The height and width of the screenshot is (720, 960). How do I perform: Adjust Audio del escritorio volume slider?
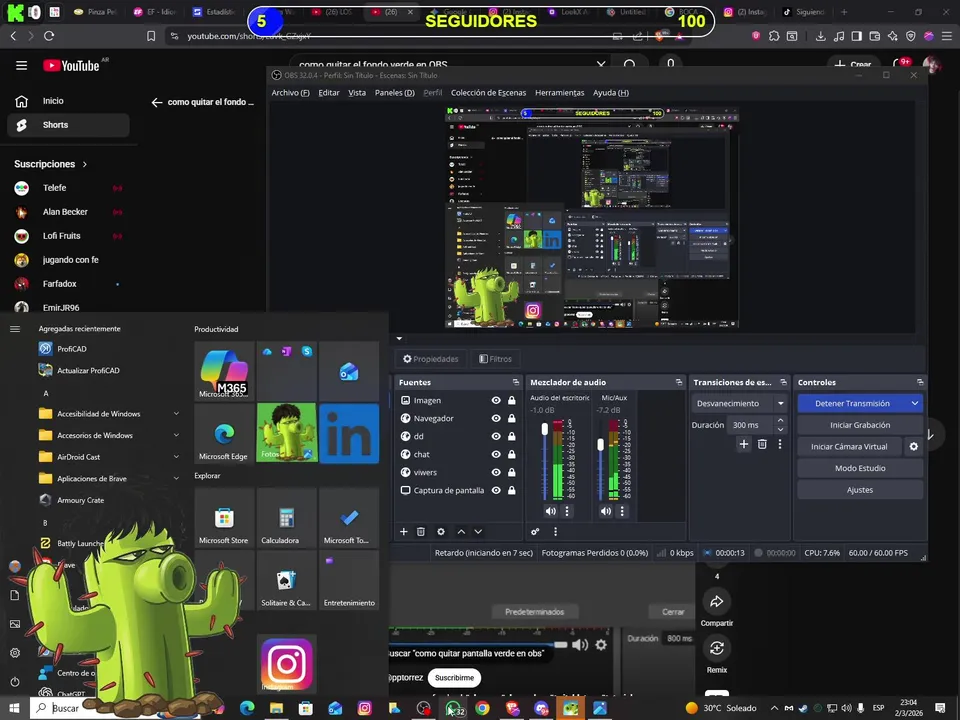coord(545,430)
